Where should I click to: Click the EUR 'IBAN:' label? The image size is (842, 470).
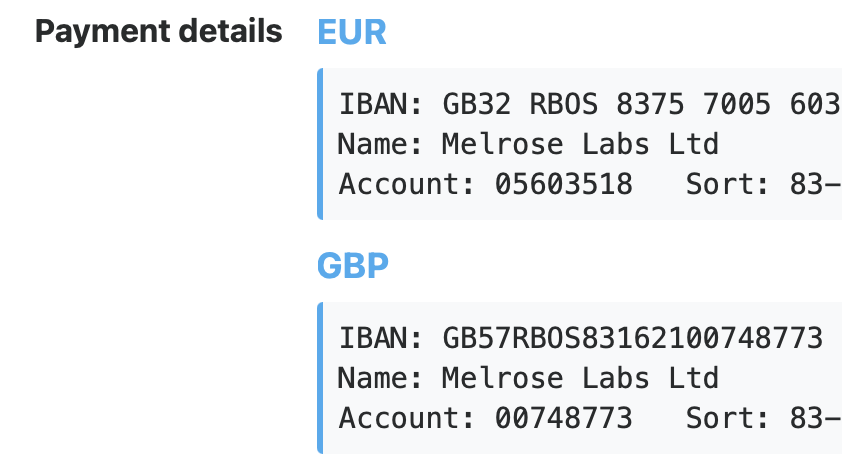pos(381,104)
